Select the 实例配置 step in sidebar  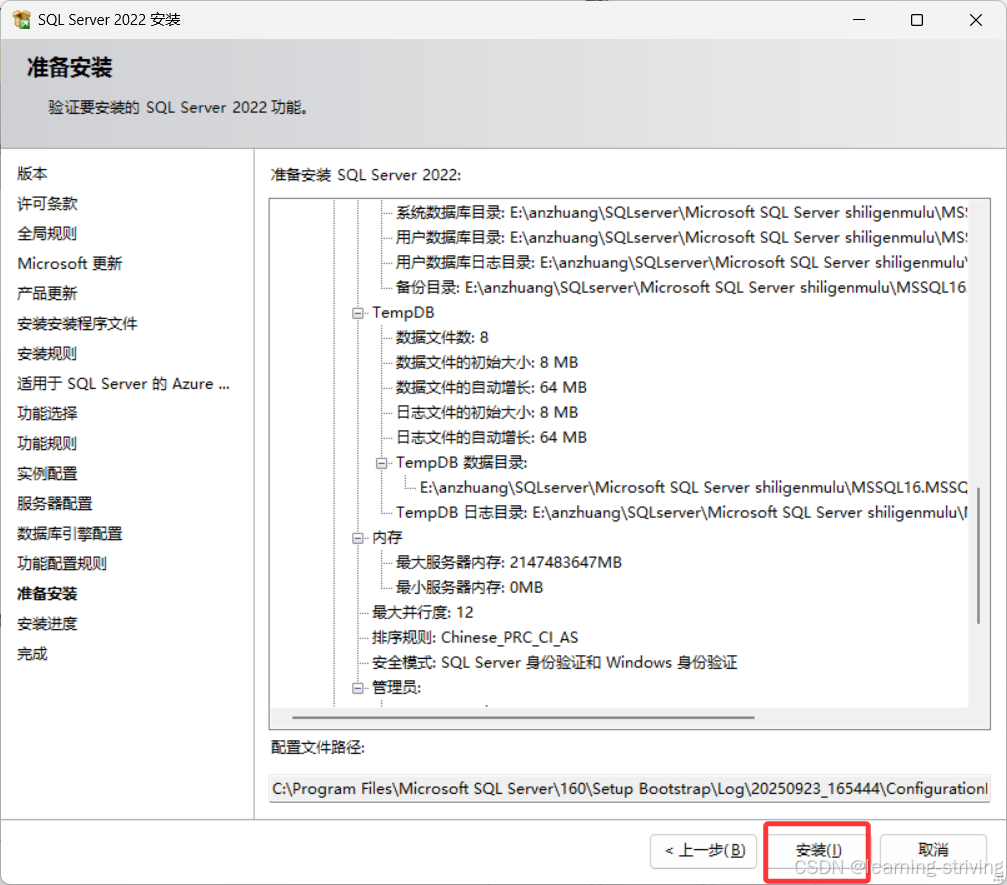pos(47,473)
